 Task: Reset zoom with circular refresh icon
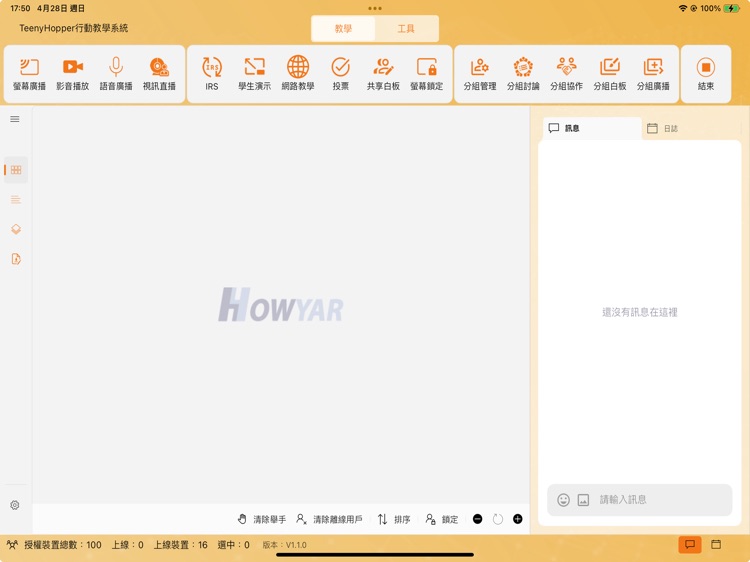click(497, 519)
